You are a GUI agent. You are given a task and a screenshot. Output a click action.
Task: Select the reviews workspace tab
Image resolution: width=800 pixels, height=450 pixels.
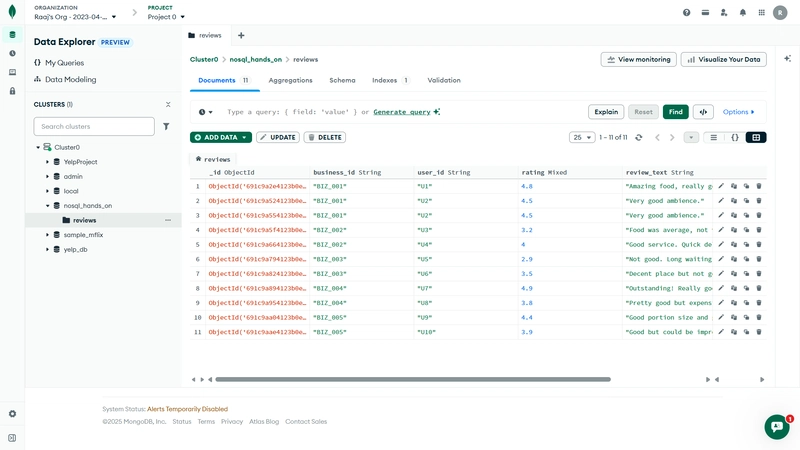[205, 35]
